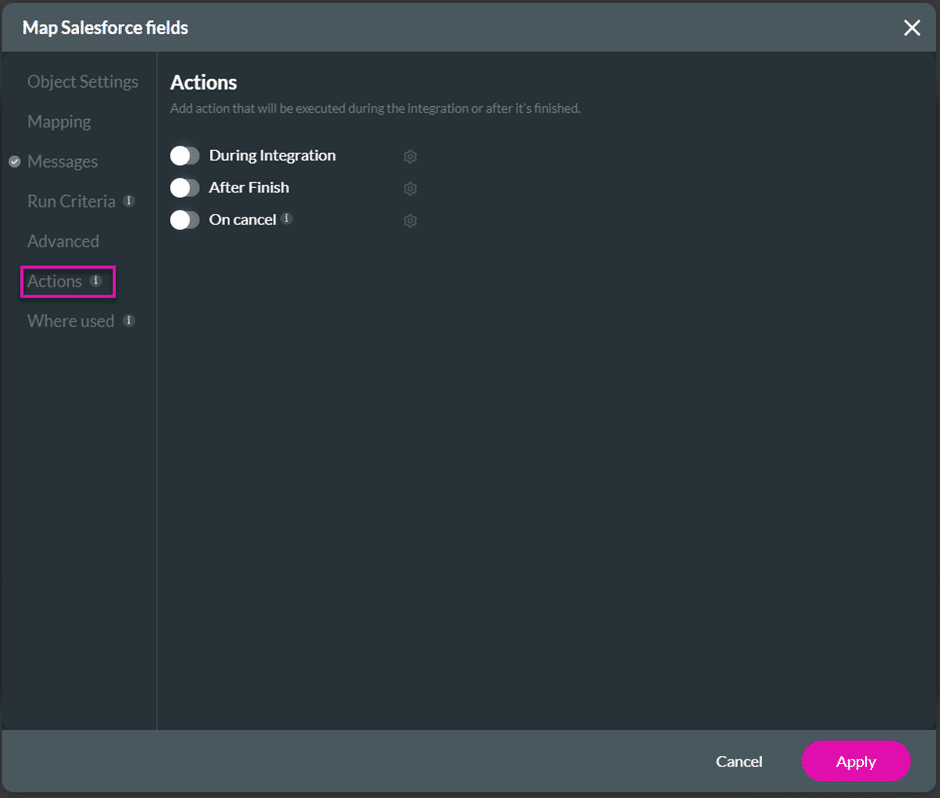Viewport: 940px width, 798px height.
Task: Close the Map Salesforce fields dialog
Action: coord(912,28)
